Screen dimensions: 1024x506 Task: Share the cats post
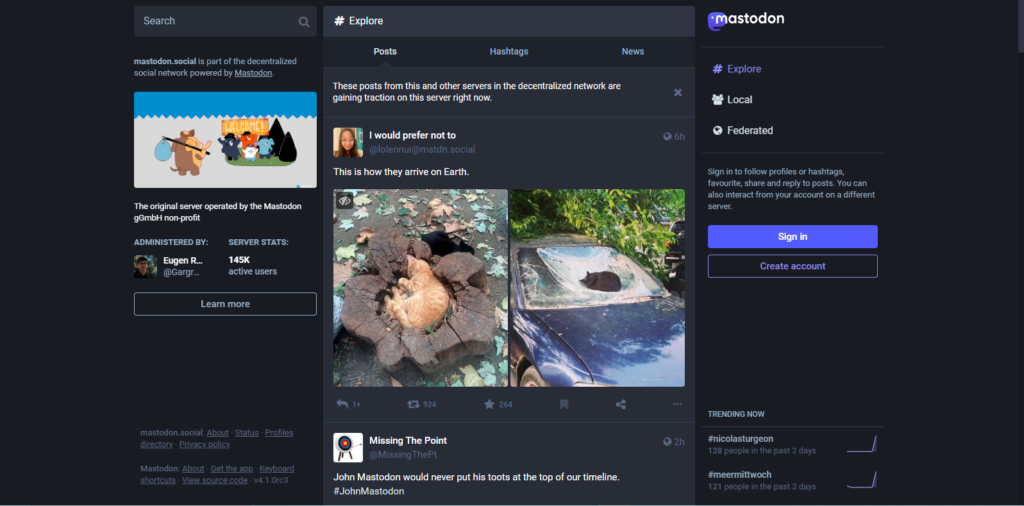click(x=620, y=404)
